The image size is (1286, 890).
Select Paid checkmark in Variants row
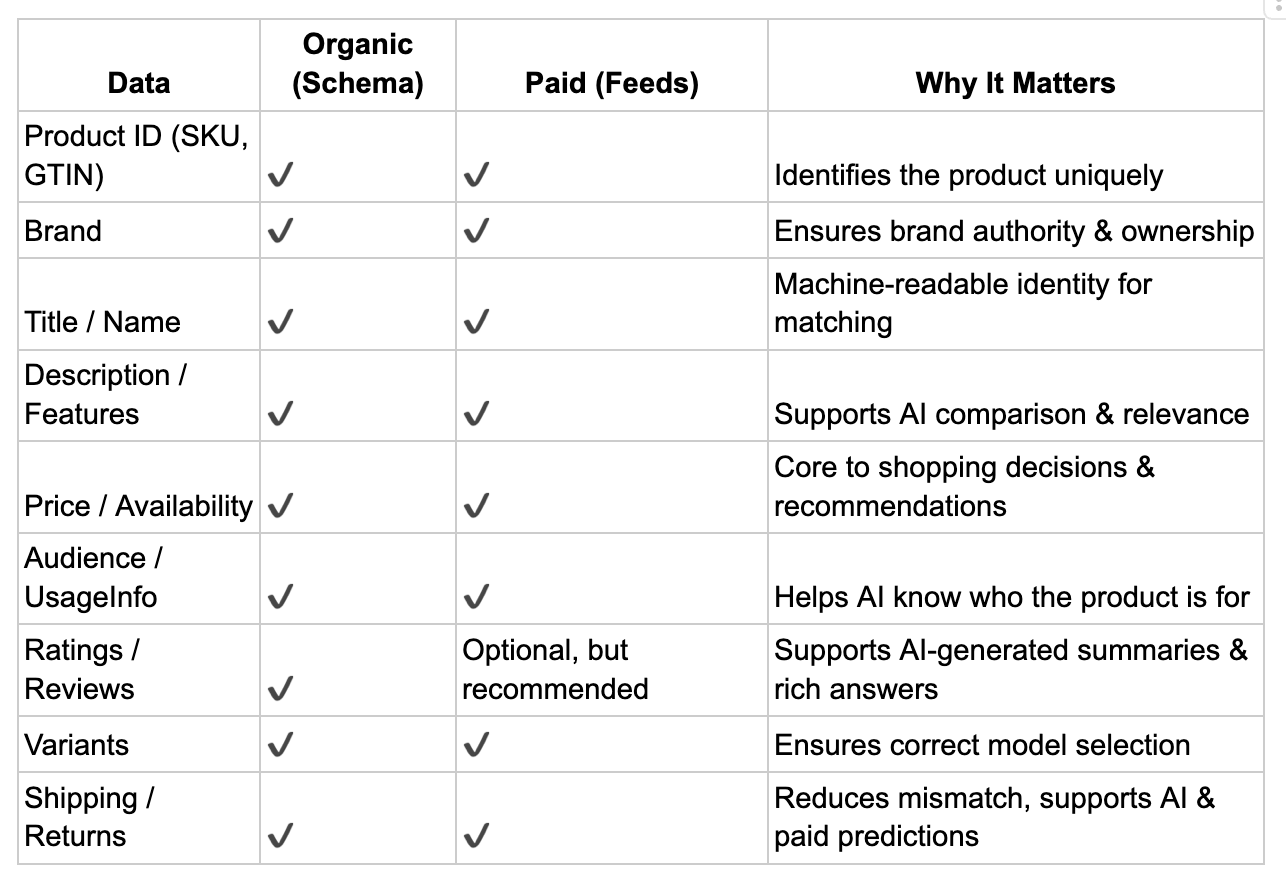477,745
